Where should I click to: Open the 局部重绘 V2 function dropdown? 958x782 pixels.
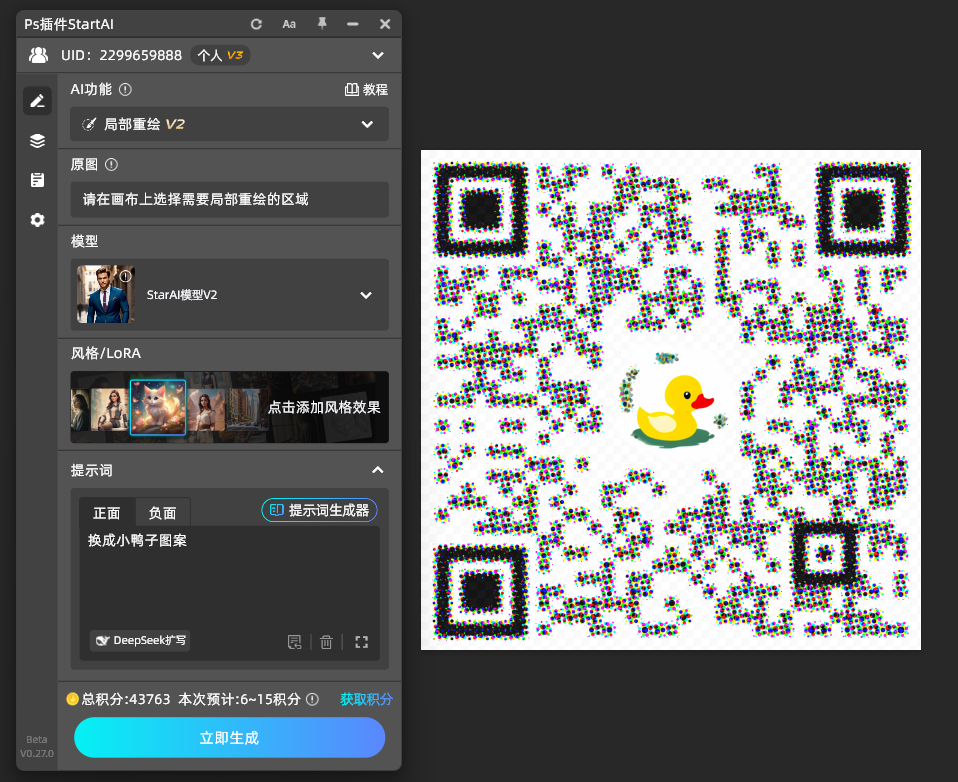pos(230,124)
